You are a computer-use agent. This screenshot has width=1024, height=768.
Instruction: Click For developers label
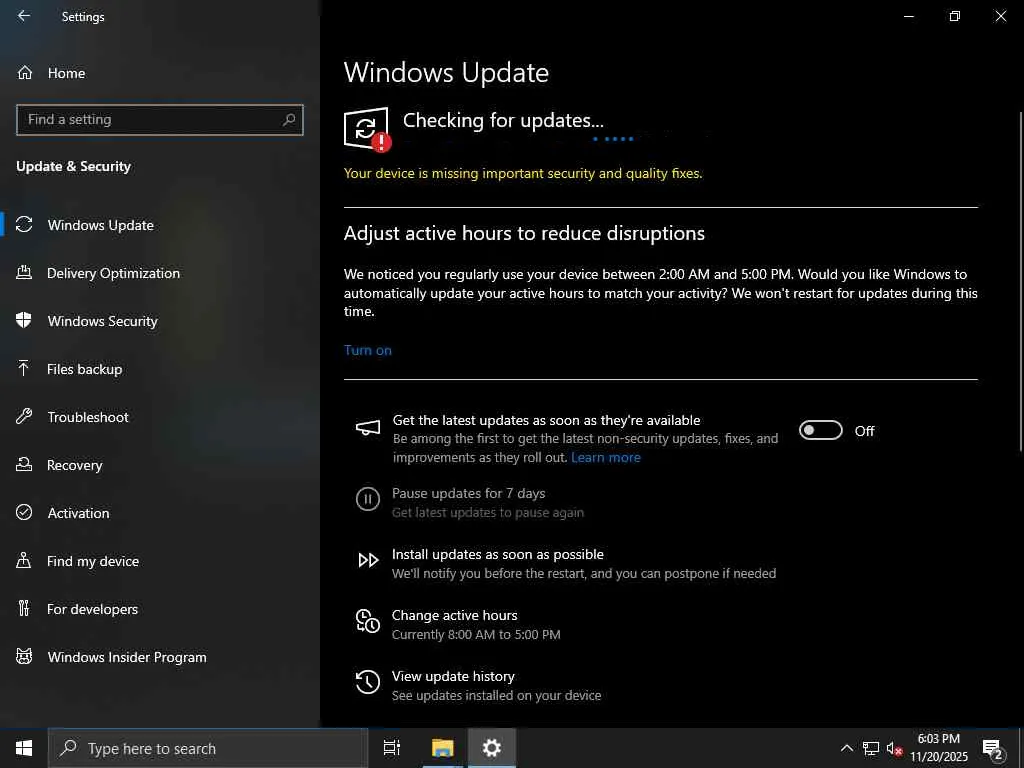92,609
